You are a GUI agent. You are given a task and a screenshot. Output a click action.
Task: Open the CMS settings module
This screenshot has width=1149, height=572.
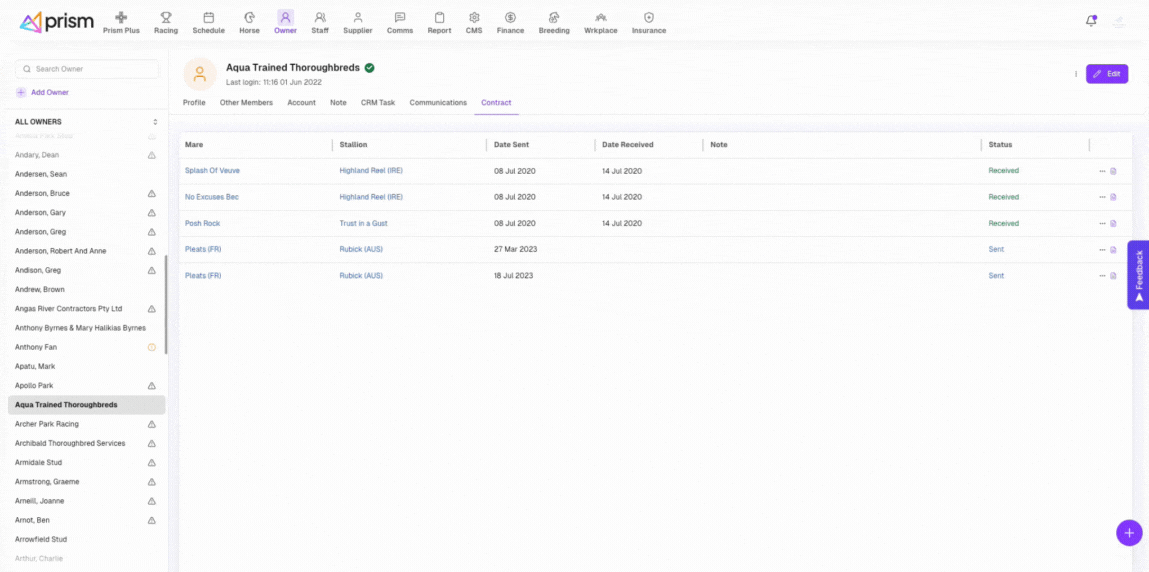point(474,22)
